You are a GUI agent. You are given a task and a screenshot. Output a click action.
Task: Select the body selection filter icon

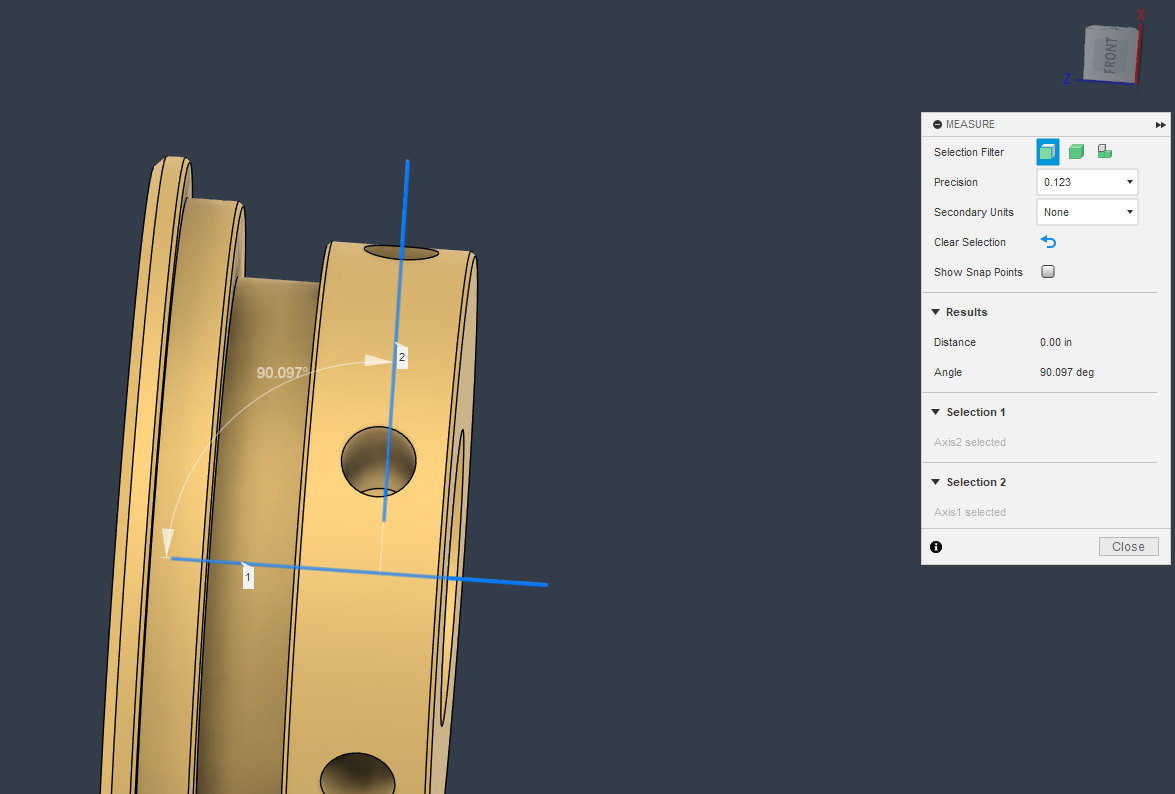pyautogui.click(x=1076, y=152)
